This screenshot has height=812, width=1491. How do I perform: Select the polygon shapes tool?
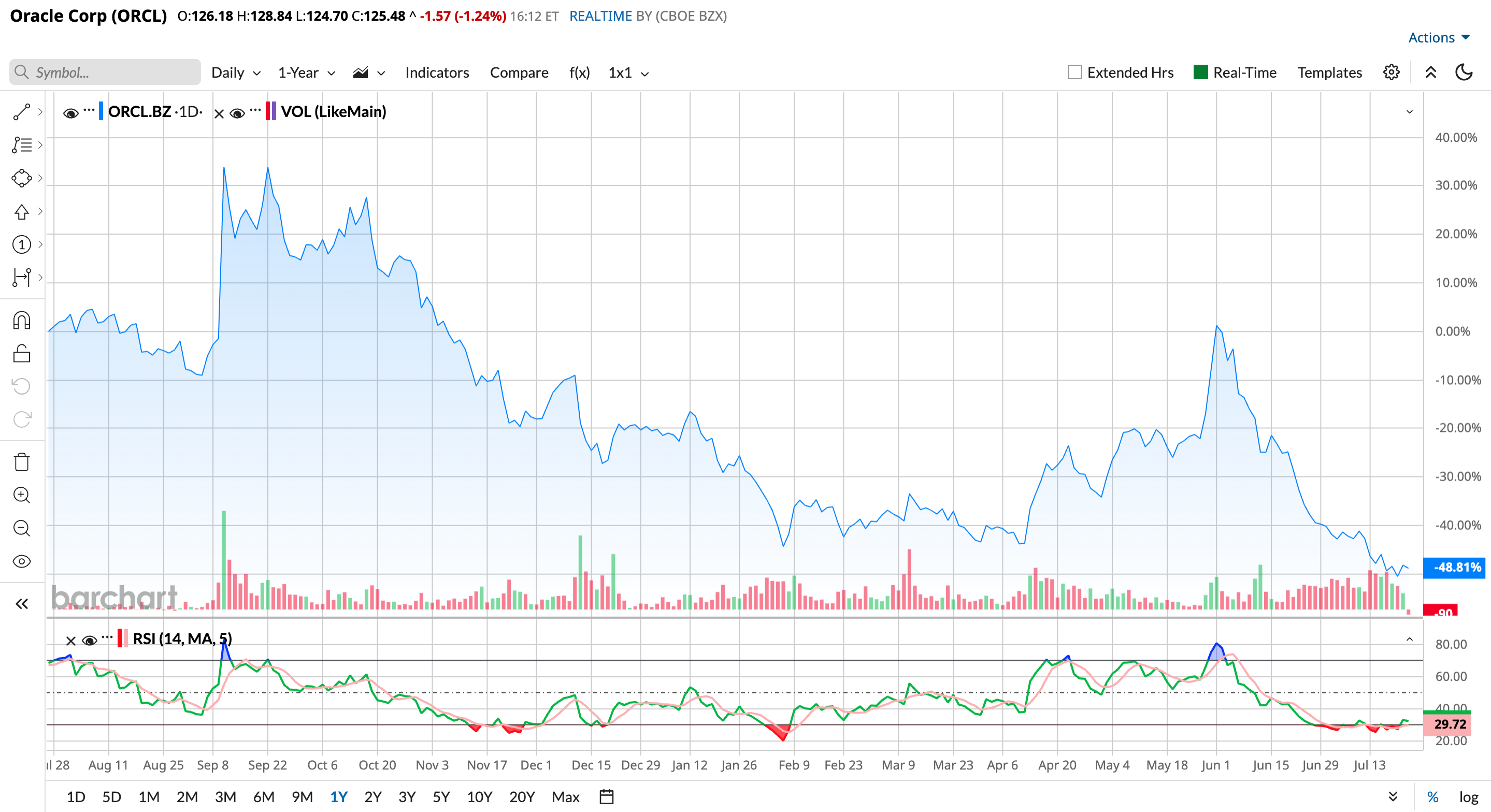point(21,178)
